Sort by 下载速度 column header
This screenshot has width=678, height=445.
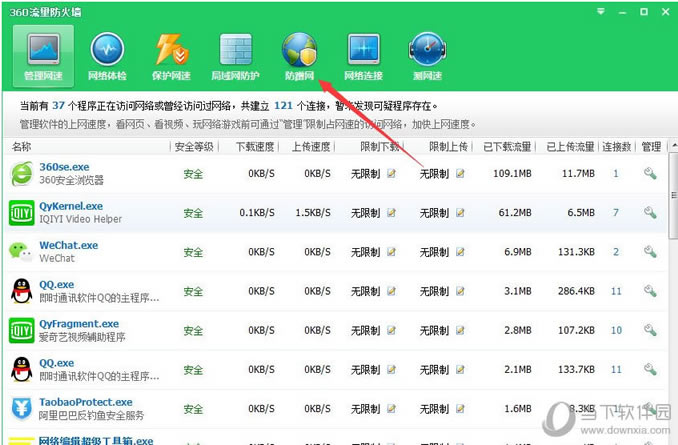(x=255, y=147)
